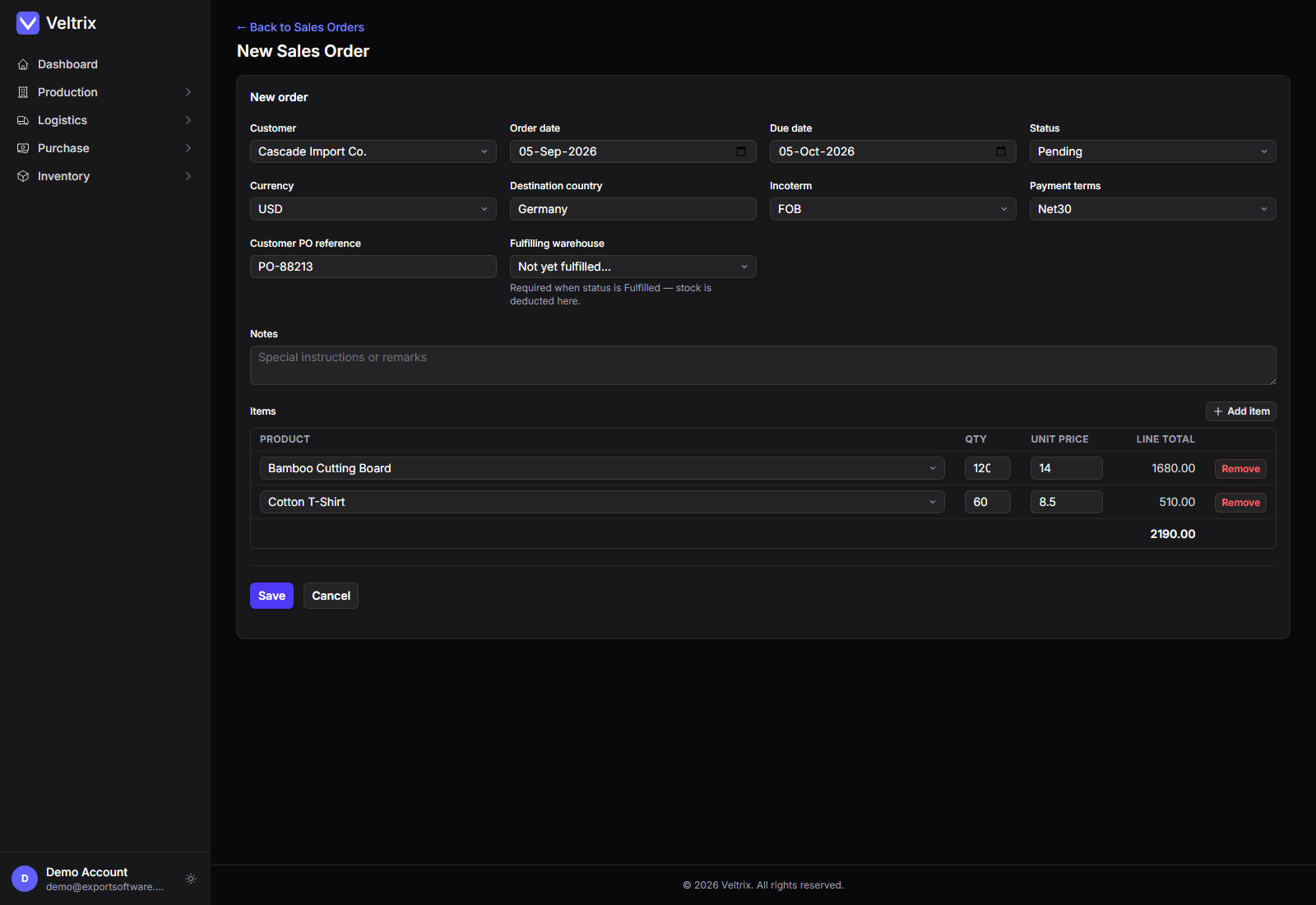Click the Purchase banknote icon
Screen dimensions: 1316x905
pos(23,148)
